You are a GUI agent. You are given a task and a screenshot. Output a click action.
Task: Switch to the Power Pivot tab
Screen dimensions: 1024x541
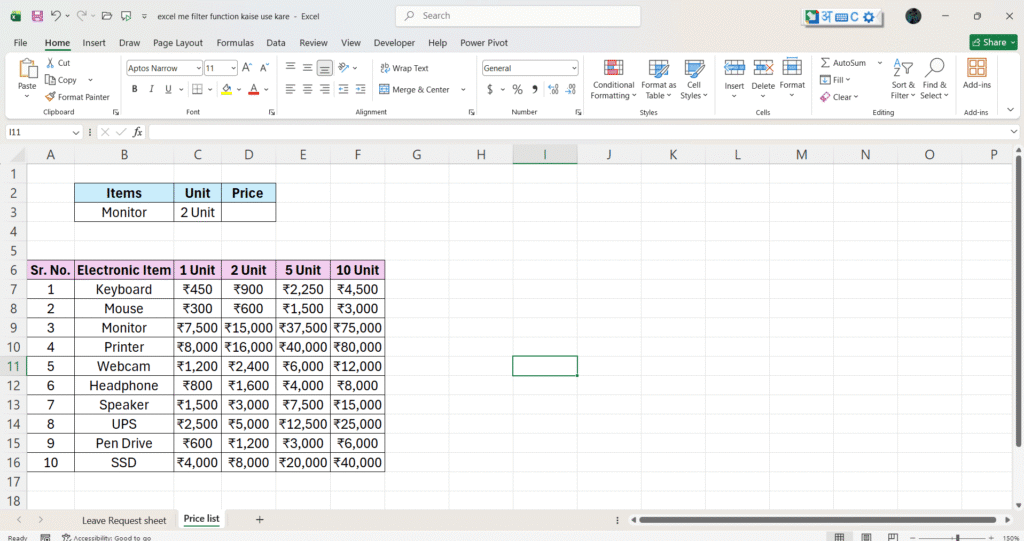point(484,42)
